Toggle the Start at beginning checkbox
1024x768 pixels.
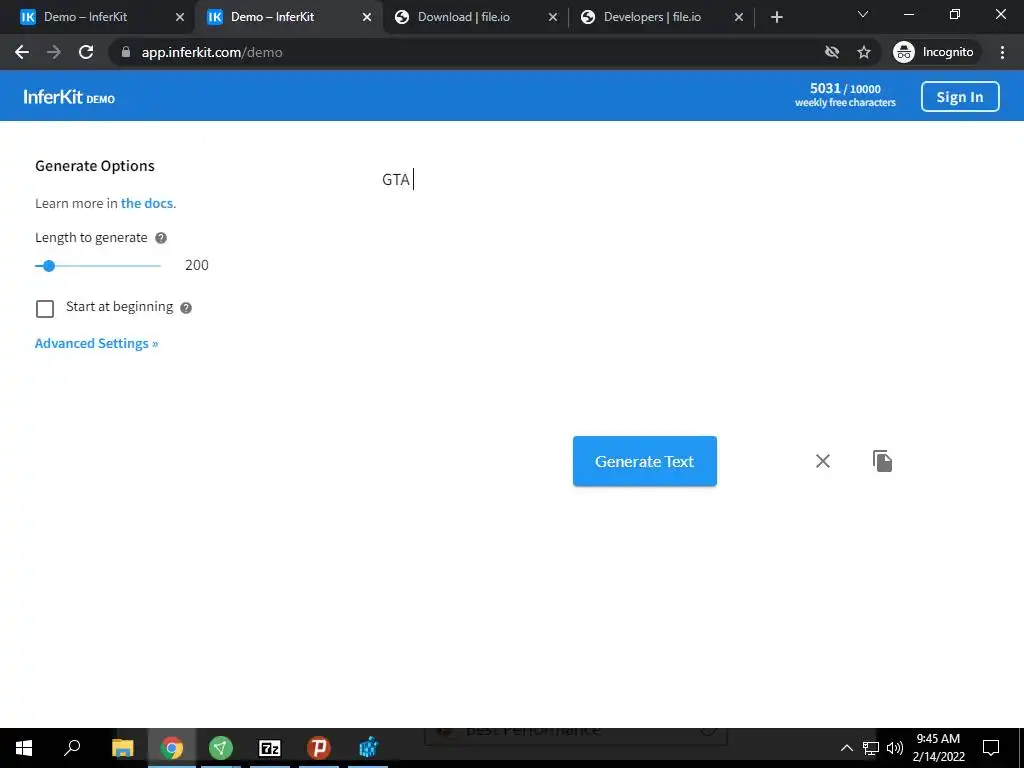click(x=45, y=308)
